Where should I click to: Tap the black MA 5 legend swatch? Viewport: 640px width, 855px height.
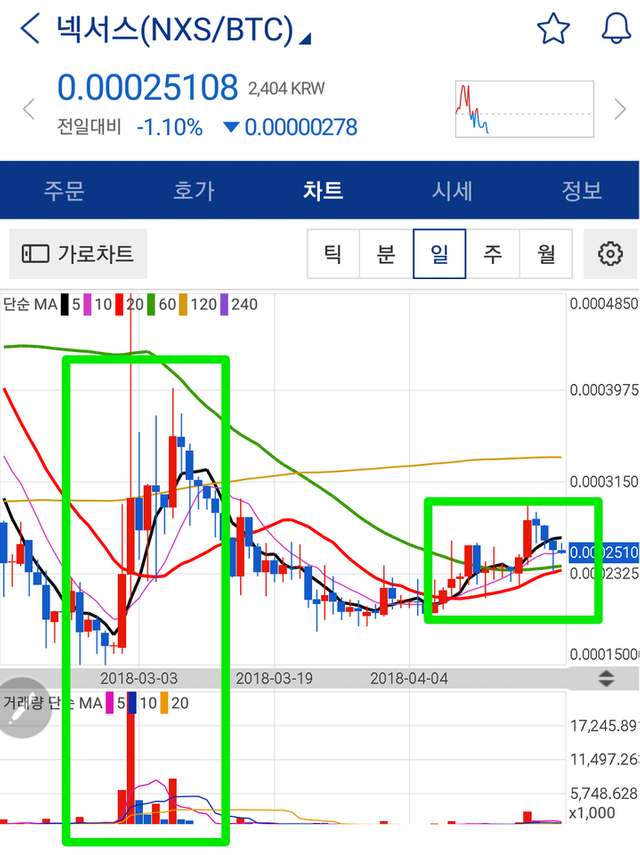[65, 304]
